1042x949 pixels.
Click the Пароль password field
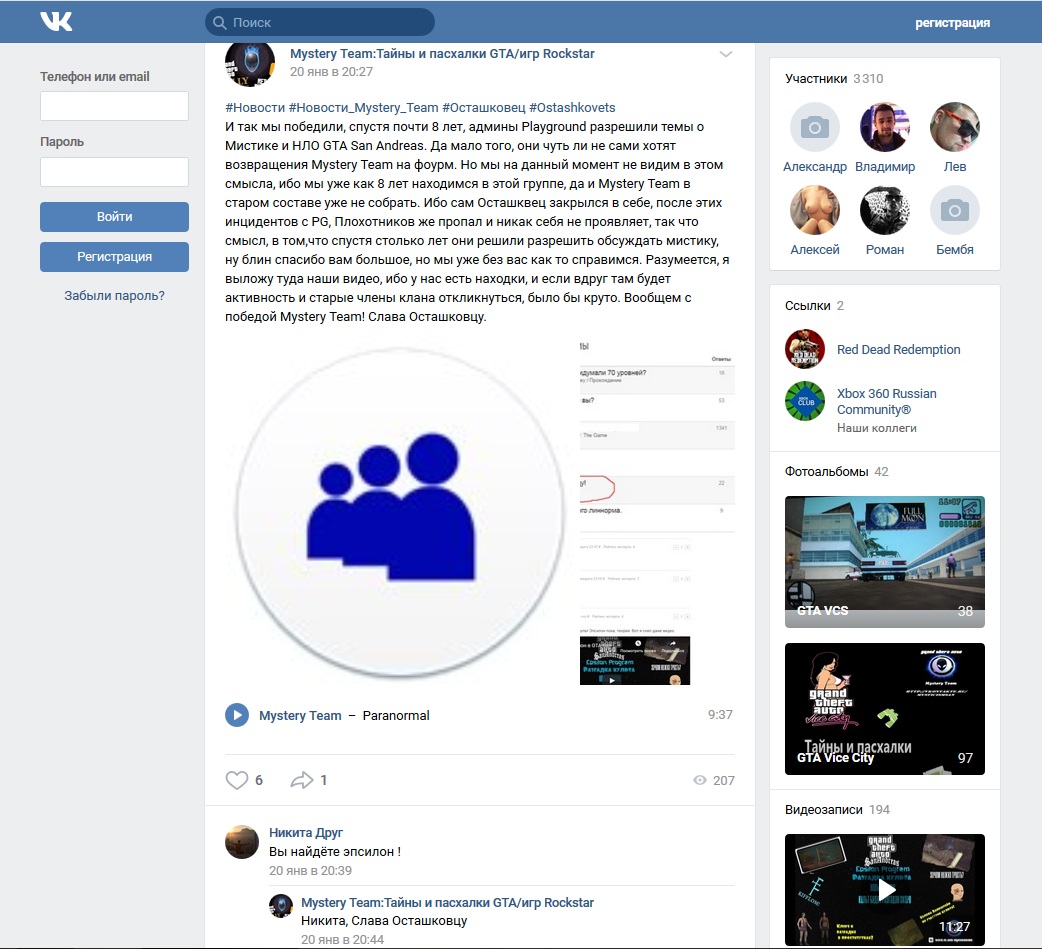(114, 172)
